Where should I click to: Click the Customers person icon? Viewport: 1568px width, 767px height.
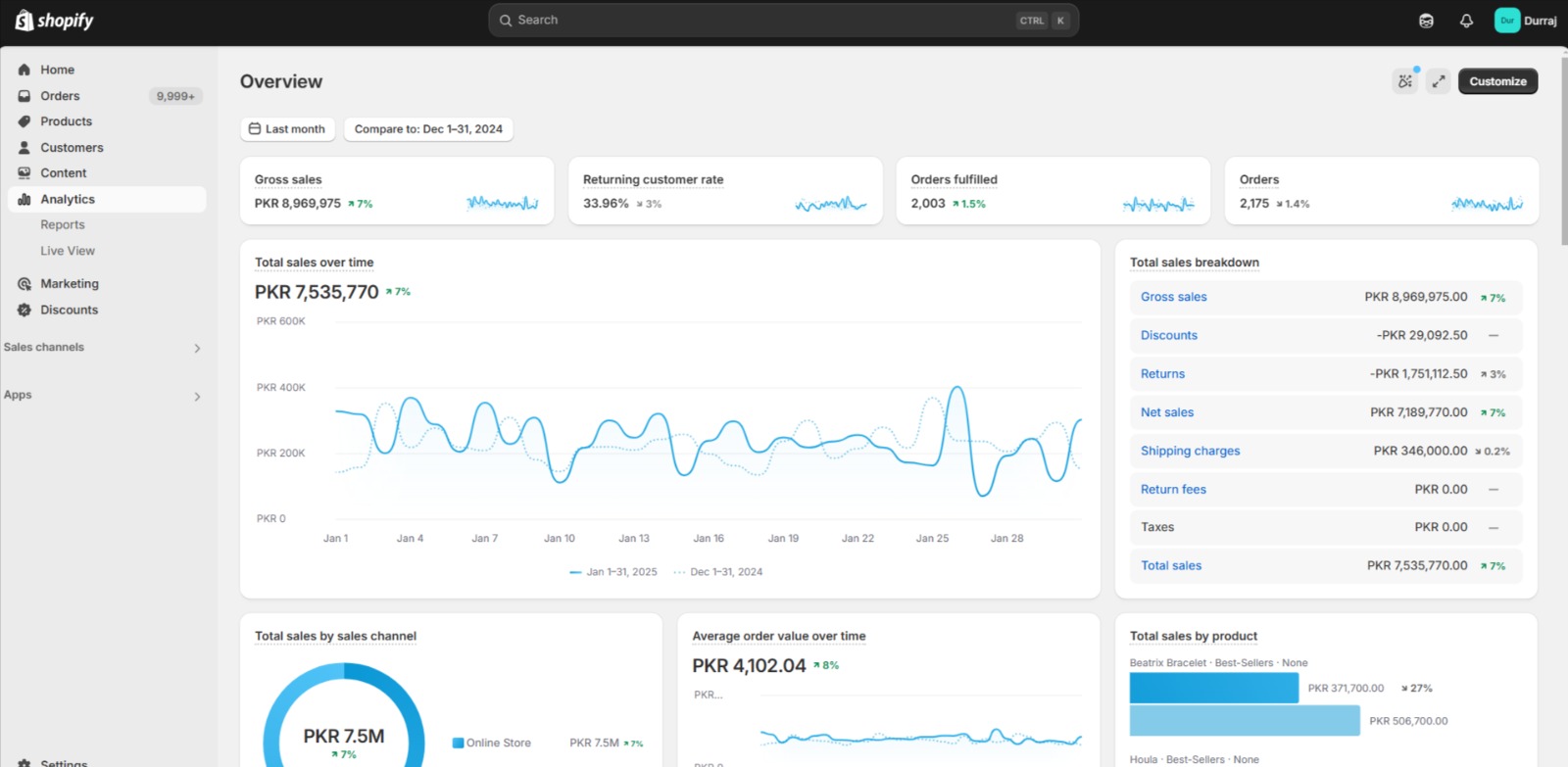click(x=24, y=148)
